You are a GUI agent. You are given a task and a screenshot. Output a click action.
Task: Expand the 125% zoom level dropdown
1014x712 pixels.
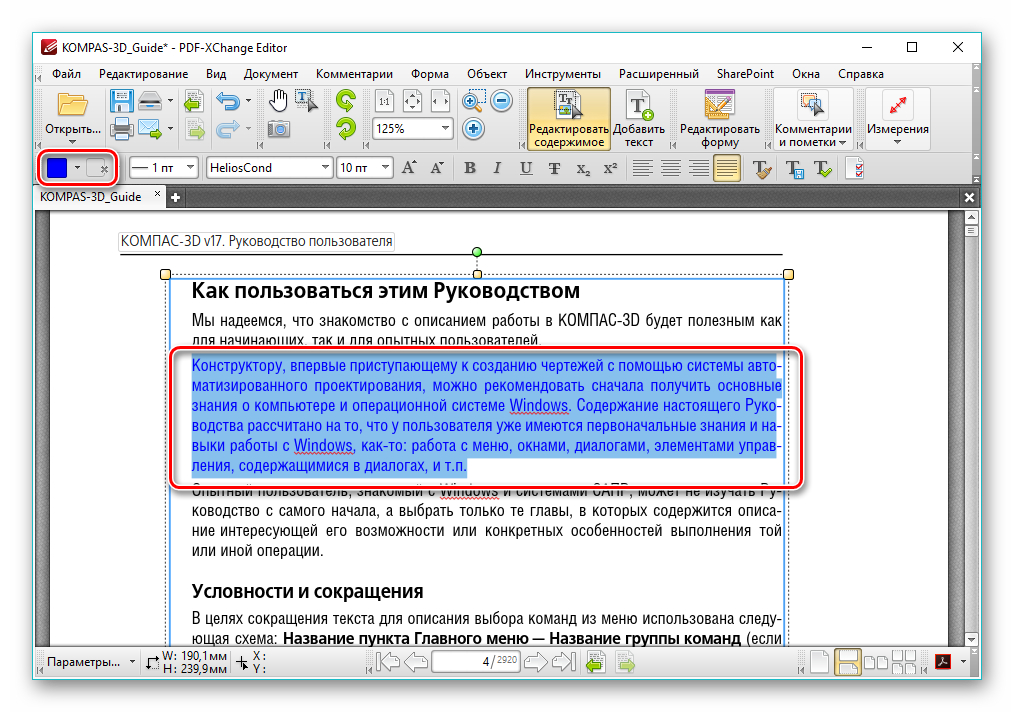coord(444,128)
